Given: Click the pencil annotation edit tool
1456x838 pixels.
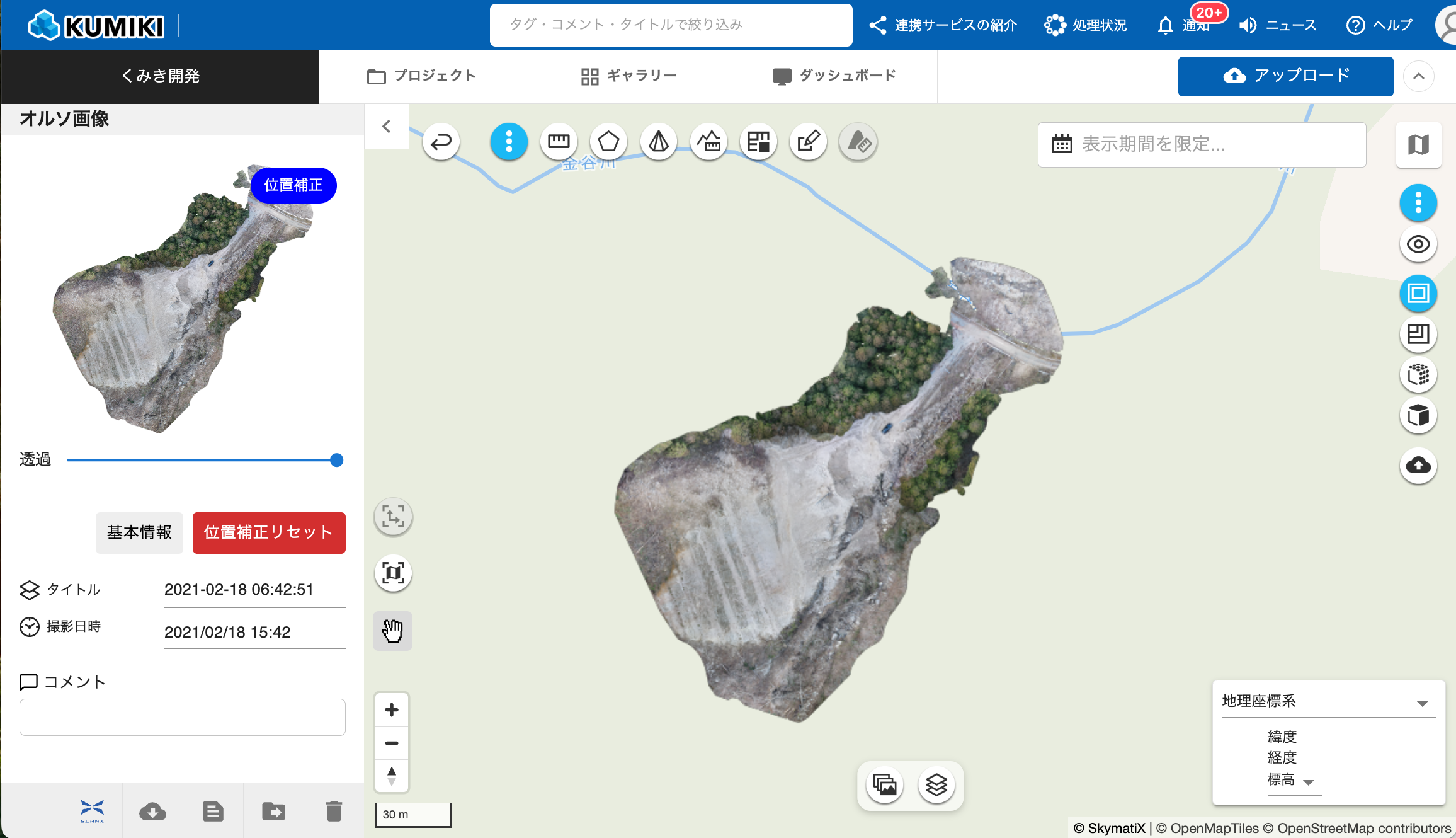Looking at the screenshot, I should 809,142.
